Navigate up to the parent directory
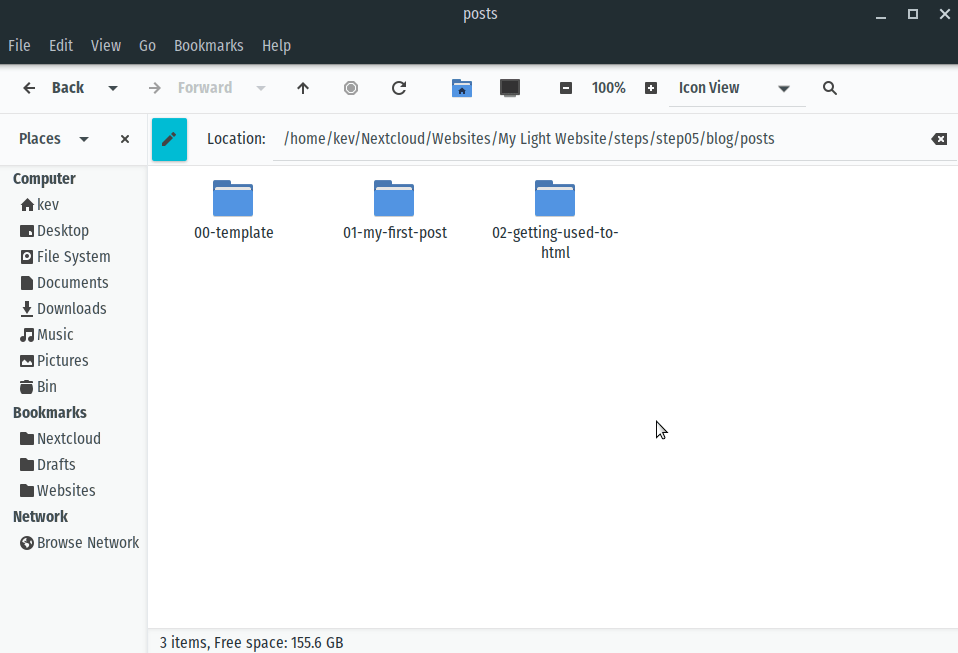This screenshot has width=958, height=653. click(303, 88)
